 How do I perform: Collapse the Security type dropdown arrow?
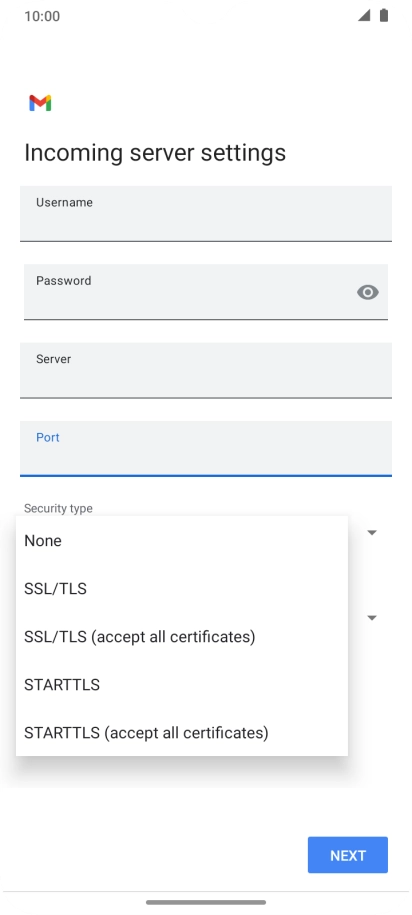tap(372, 532)
